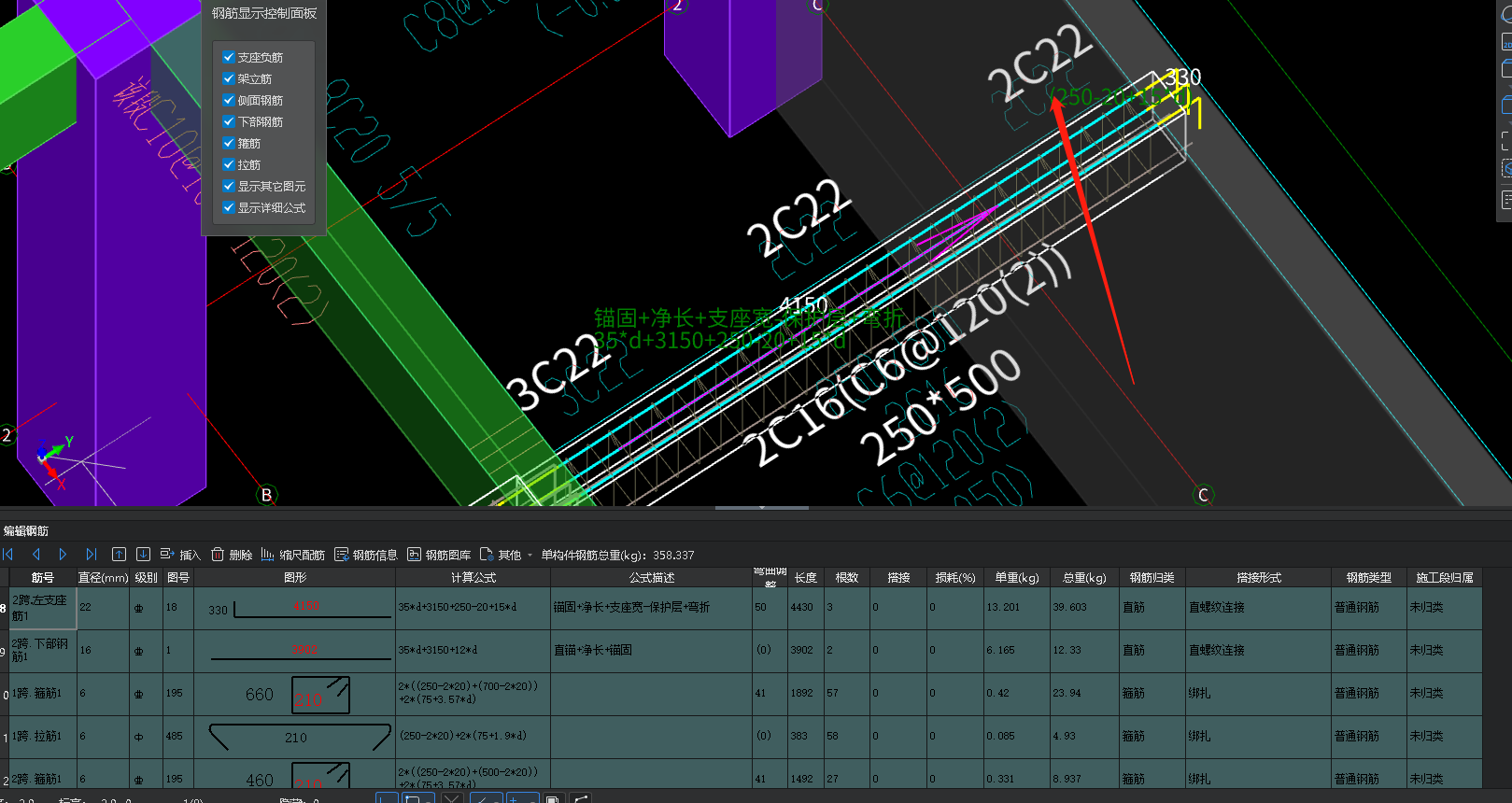Click formula 35*d+3150+12*d cell
The image size is (1512, 803).
click(473, 651)
